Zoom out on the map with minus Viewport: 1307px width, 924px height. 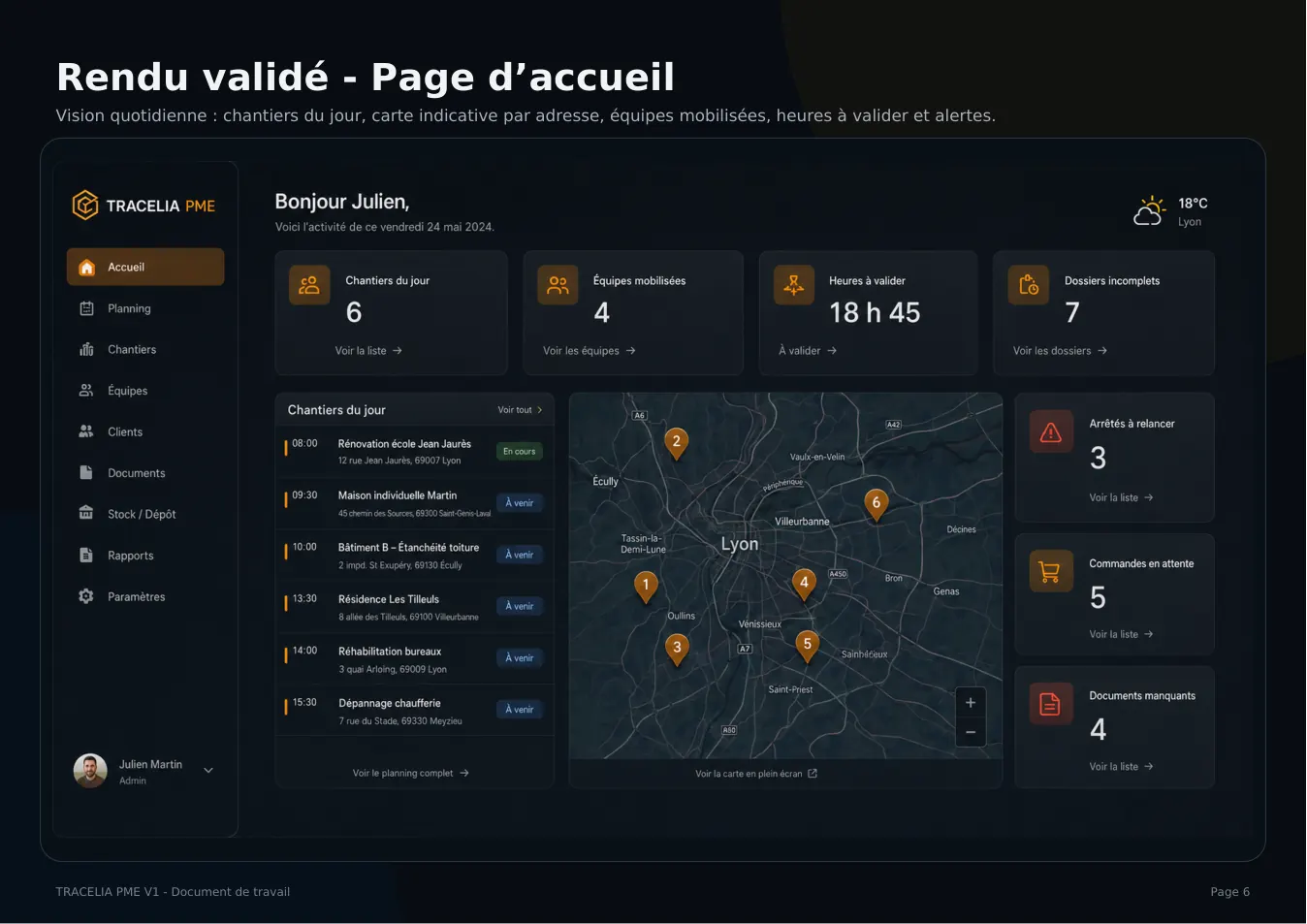tap(971, 732)
